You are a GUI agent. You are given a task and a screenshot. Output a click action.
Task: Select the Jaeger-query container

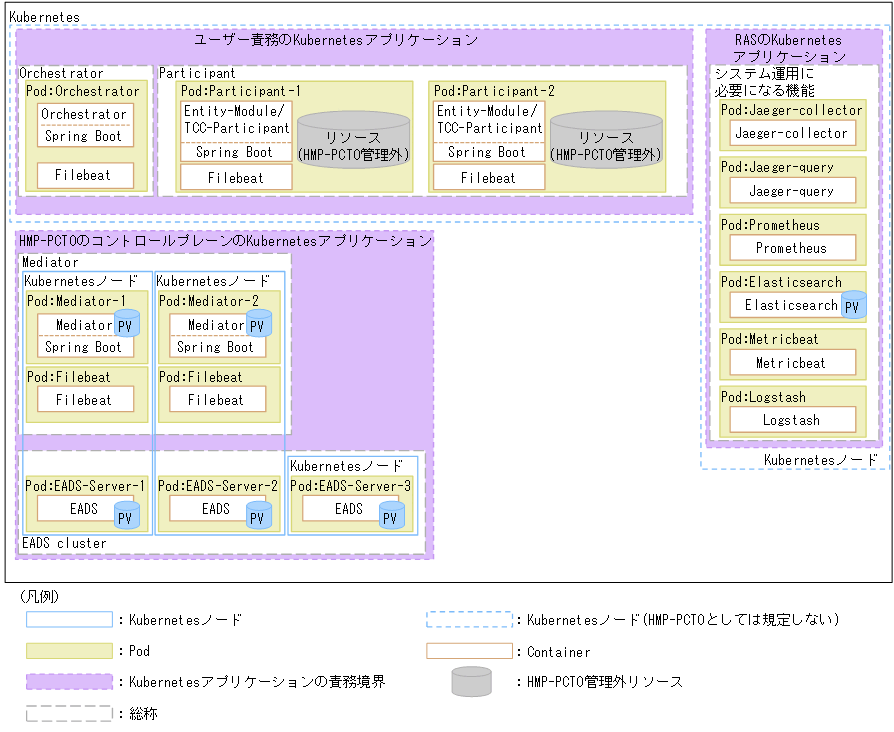click(x=791, y=190)
